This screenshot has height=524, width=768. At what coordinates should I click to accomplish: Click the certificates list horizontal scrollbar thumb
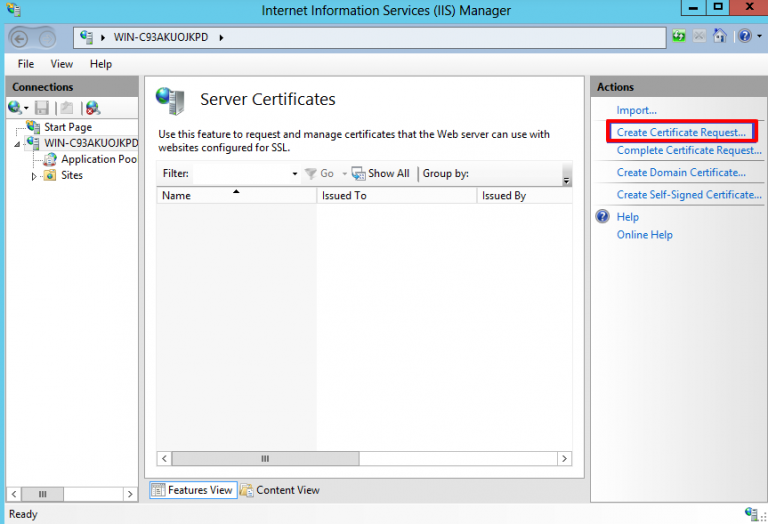[x=265, y=458]
